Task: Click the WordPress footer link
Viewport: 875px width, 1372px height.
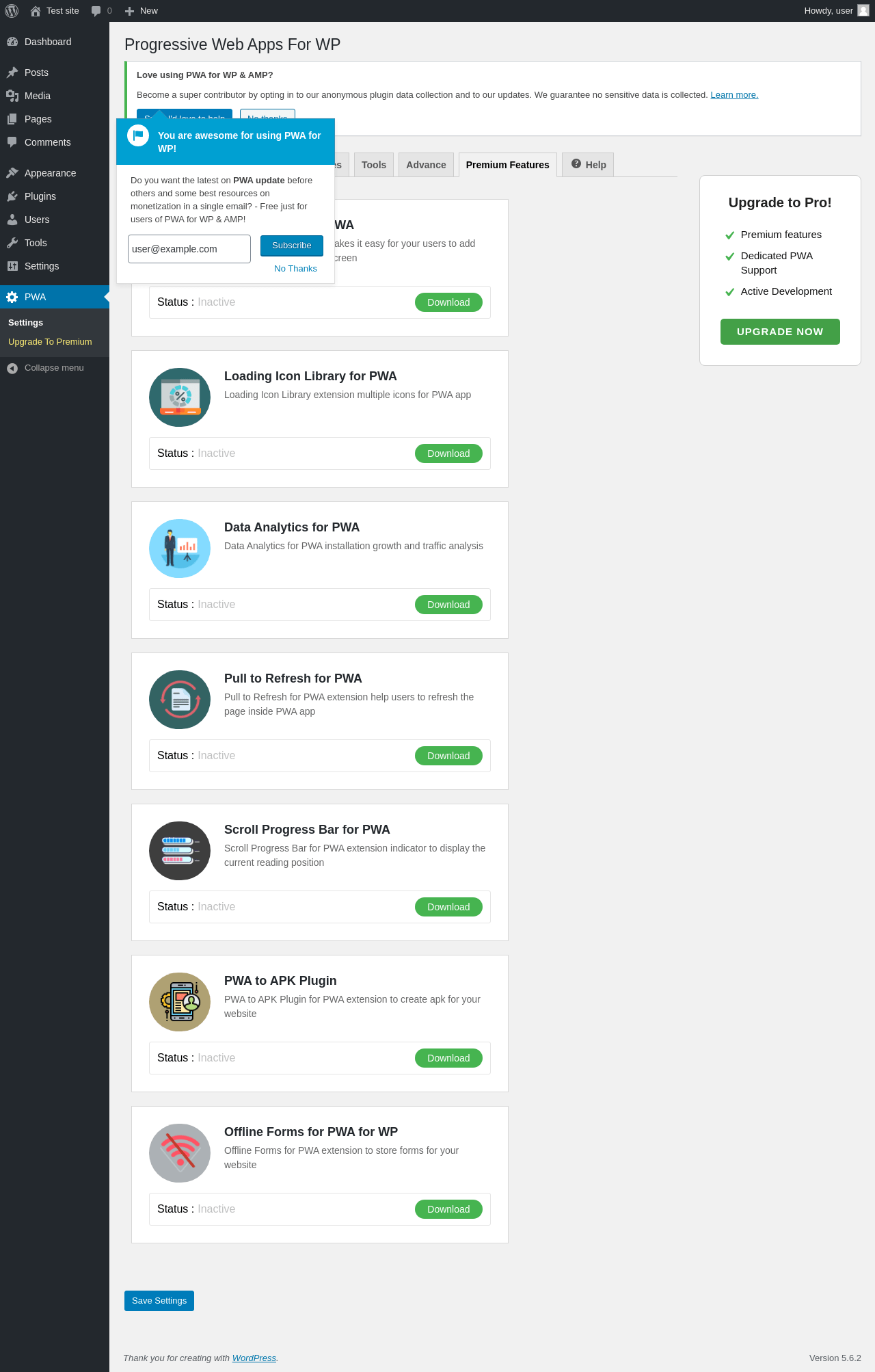Action: pyautogui.click(x=254, y=1358)
